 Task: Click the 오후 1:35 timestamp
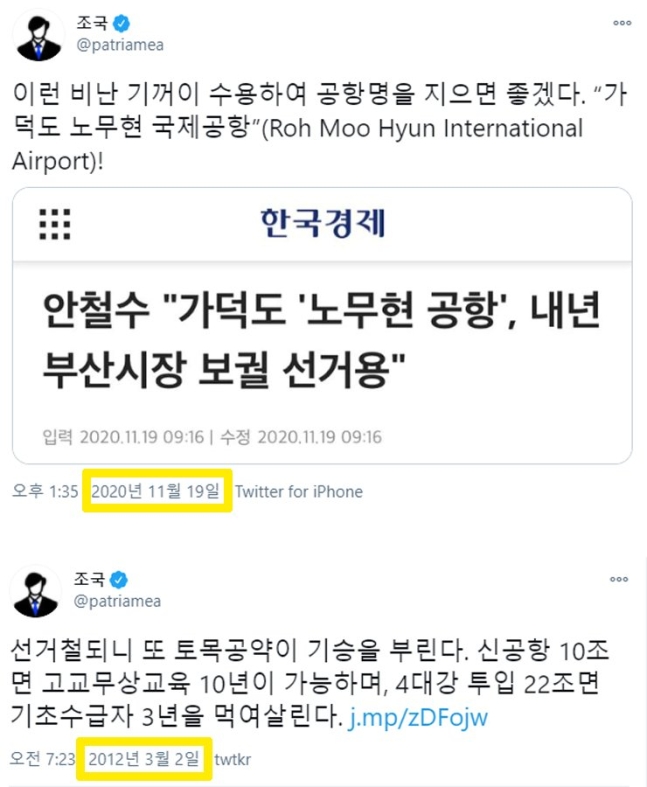coord(45,491)
